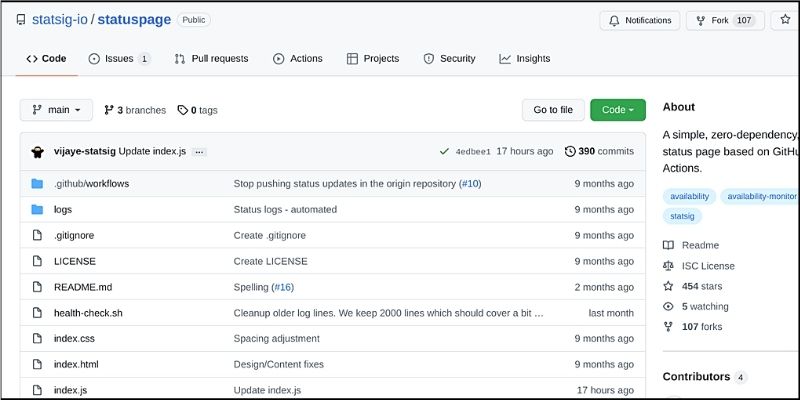Click the file icon next to index.js
800x400 pixels.
37,390
